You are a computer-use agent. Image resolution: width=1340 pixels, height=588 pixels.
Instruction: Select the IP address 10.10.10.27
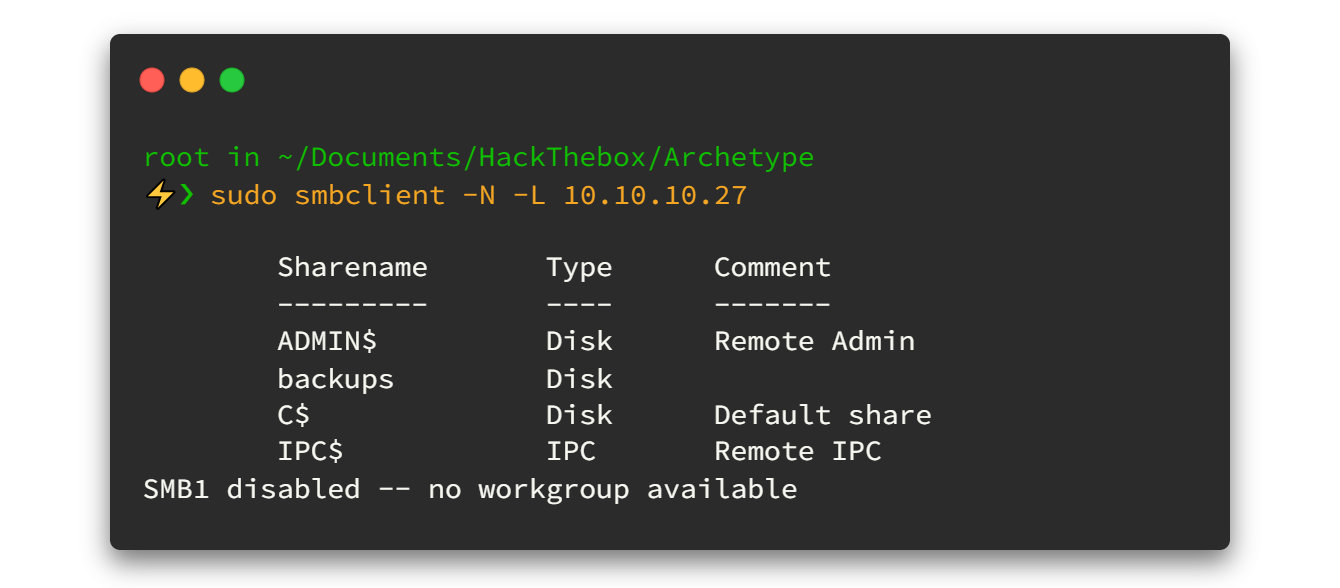coord(655,194)
